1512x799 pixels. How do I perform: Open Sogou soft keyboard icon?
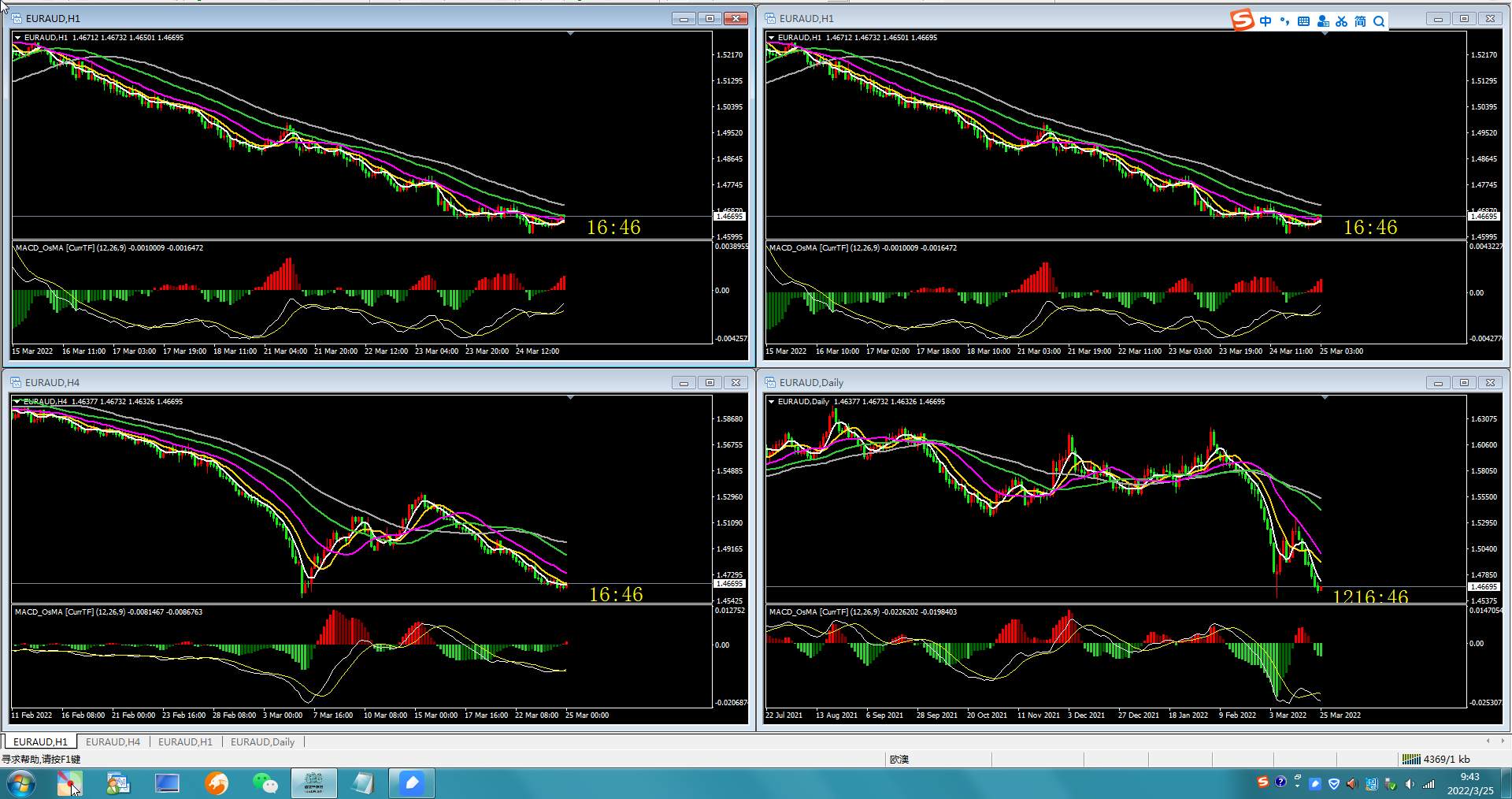[x=1303, y=21]
